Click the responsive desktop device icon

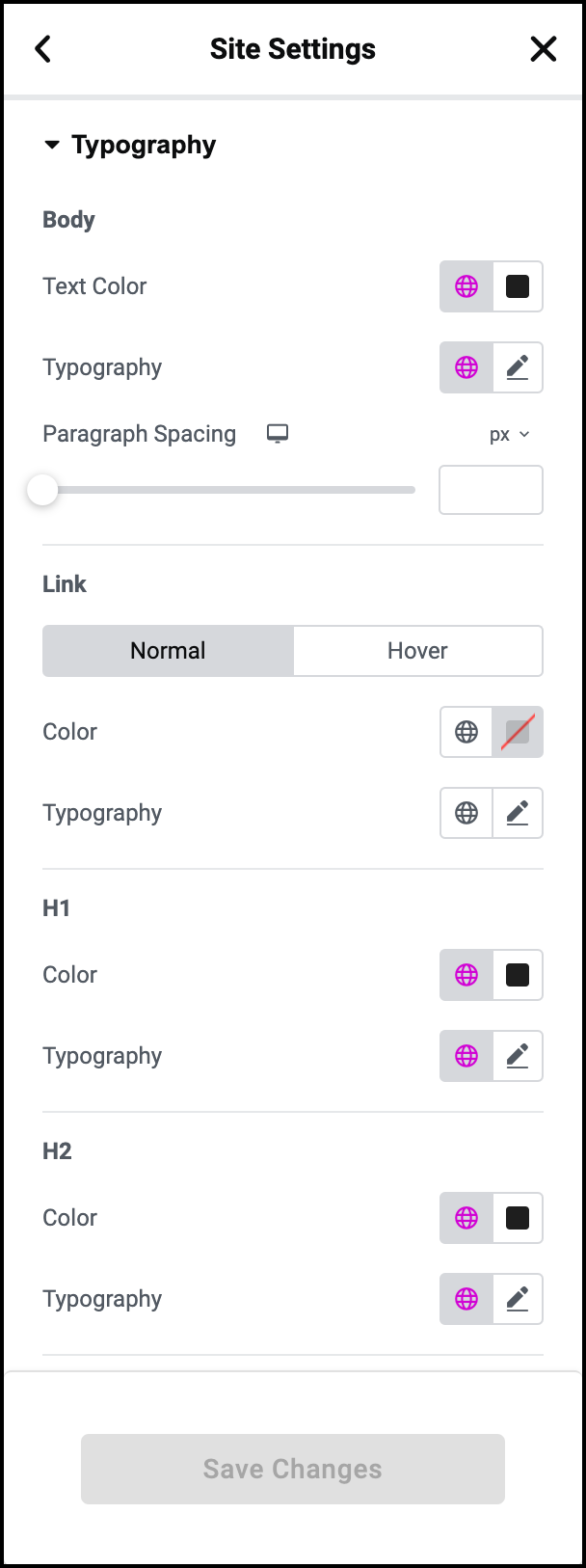[278, 433]
